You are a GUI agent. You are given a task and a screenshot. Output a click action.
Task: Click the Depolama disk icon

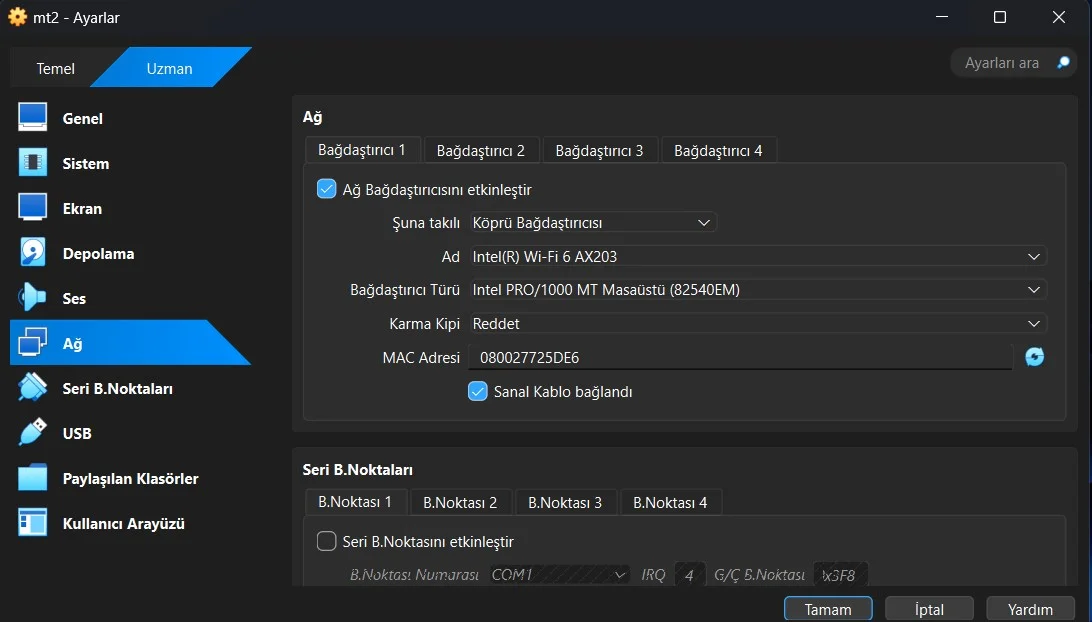coord(33,253)
